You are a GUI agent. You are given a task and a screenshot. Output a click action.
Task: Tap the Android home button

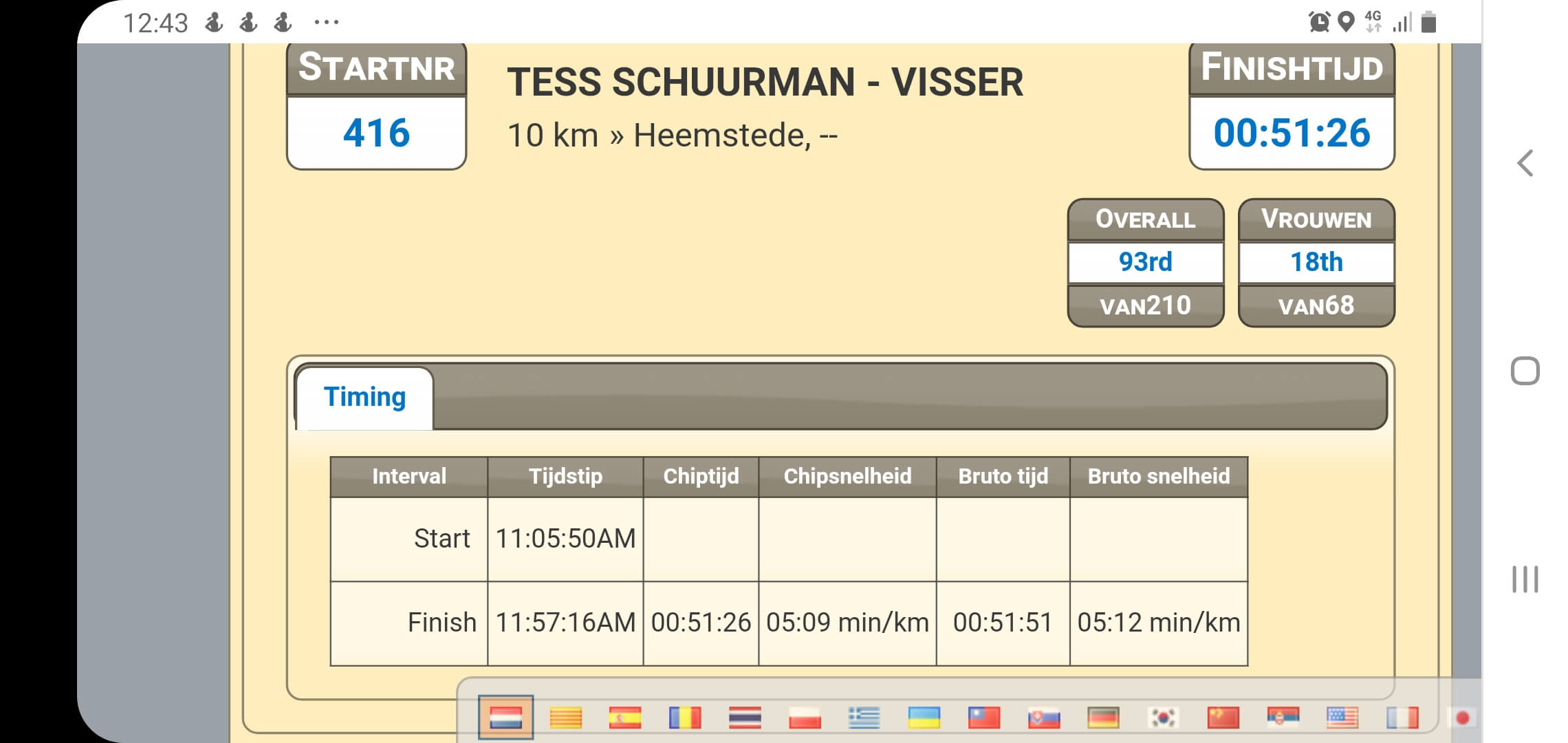(x=1525, y=371)
